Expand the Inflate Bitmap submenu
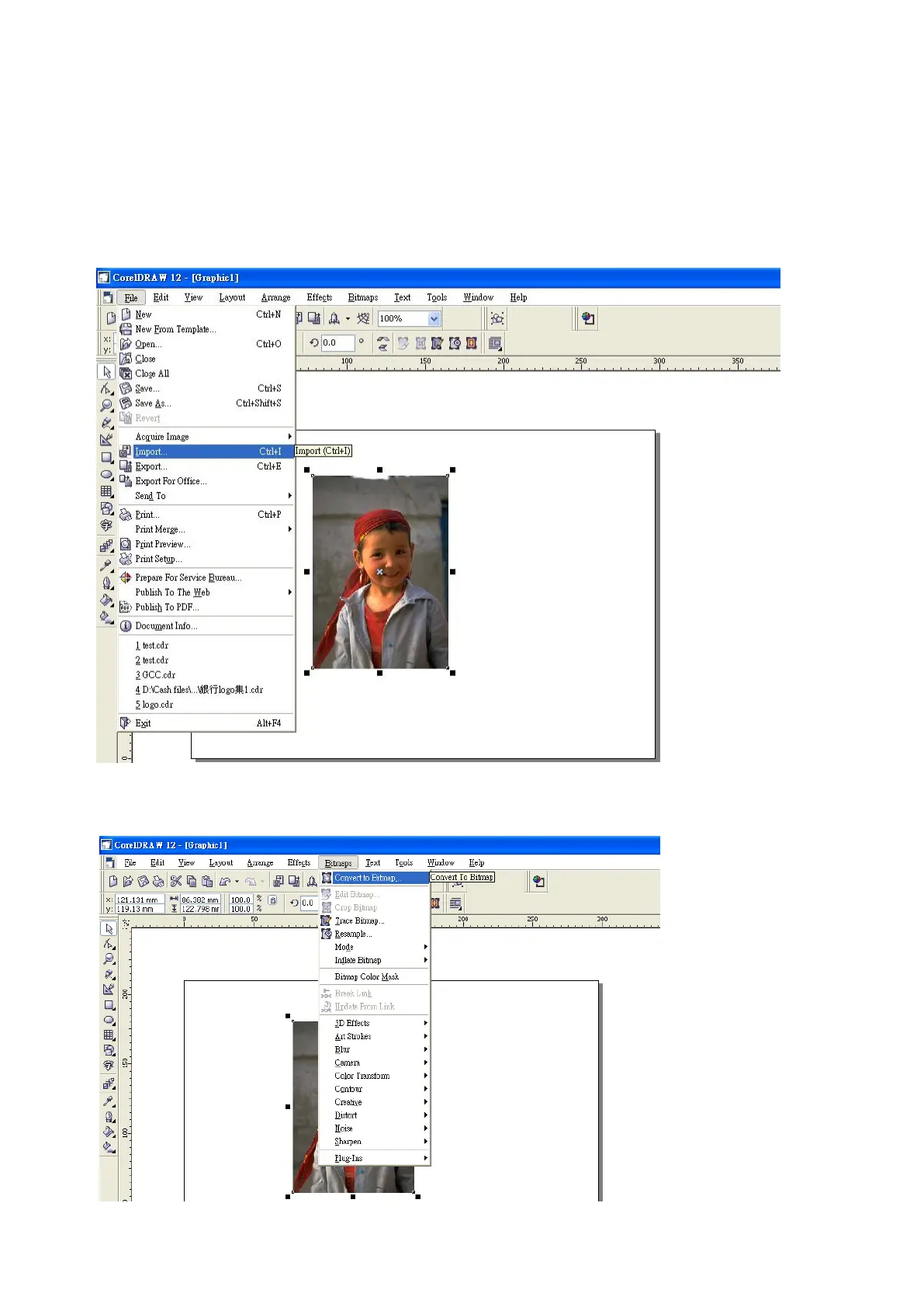This screenshot has height=1307, width=924. [x=374, y=960]
